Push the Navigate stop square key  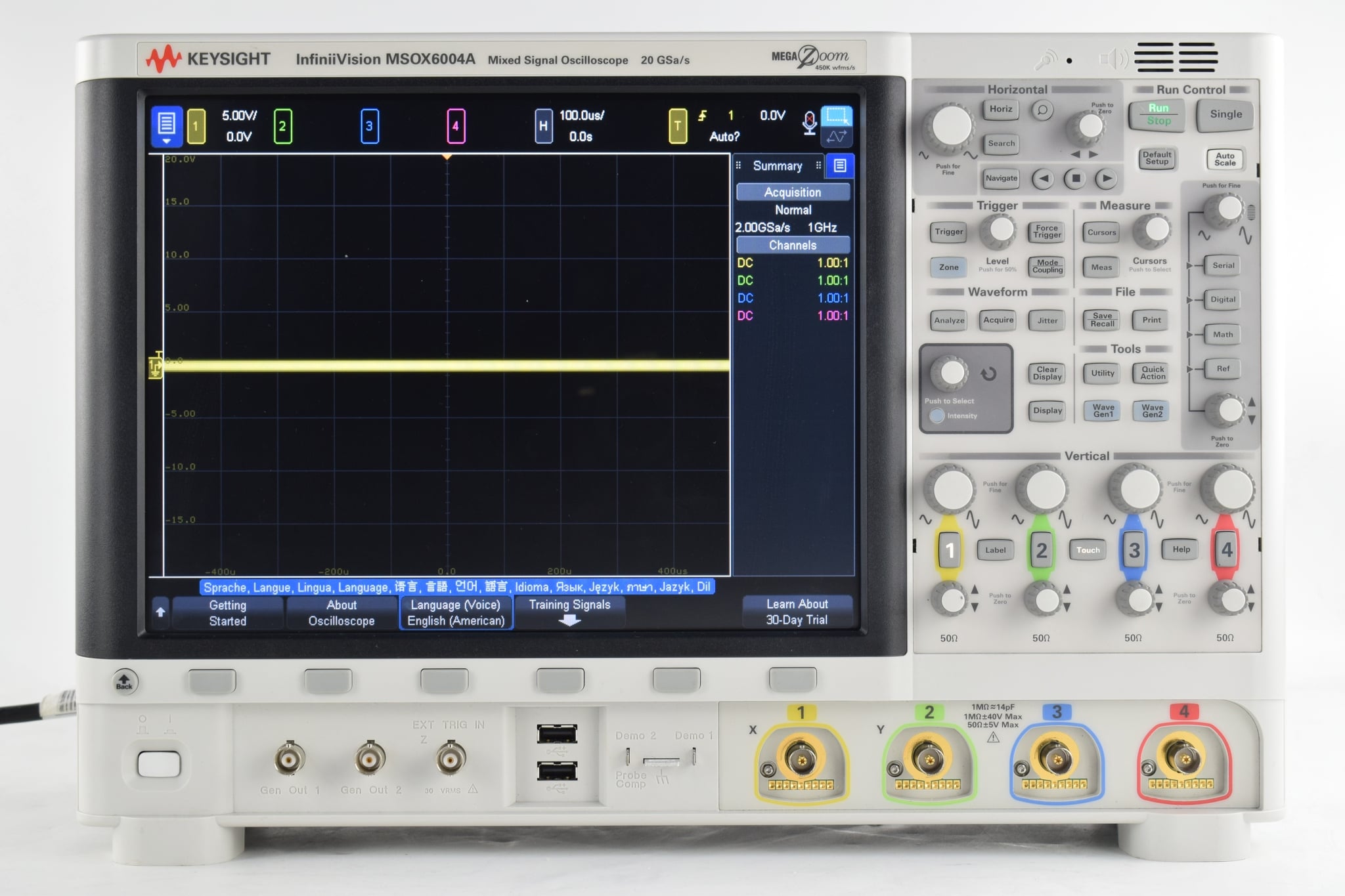(x=1076, y=178)
